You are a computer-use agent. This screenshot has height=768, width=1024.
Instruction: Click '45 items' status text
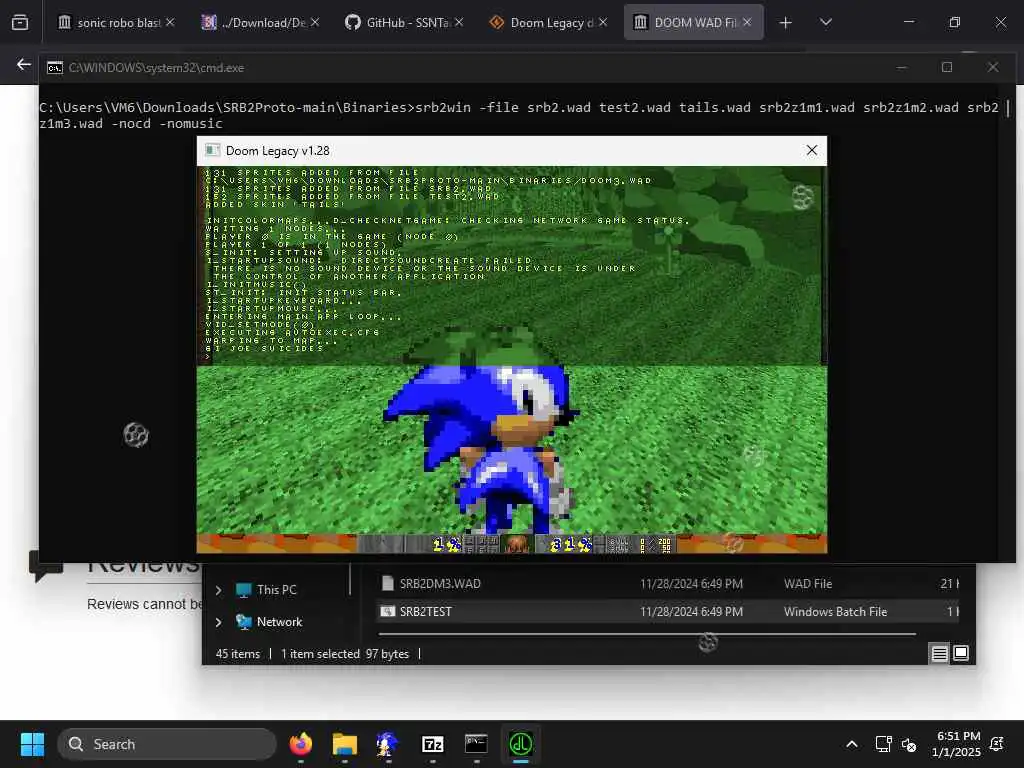point(238,654)
